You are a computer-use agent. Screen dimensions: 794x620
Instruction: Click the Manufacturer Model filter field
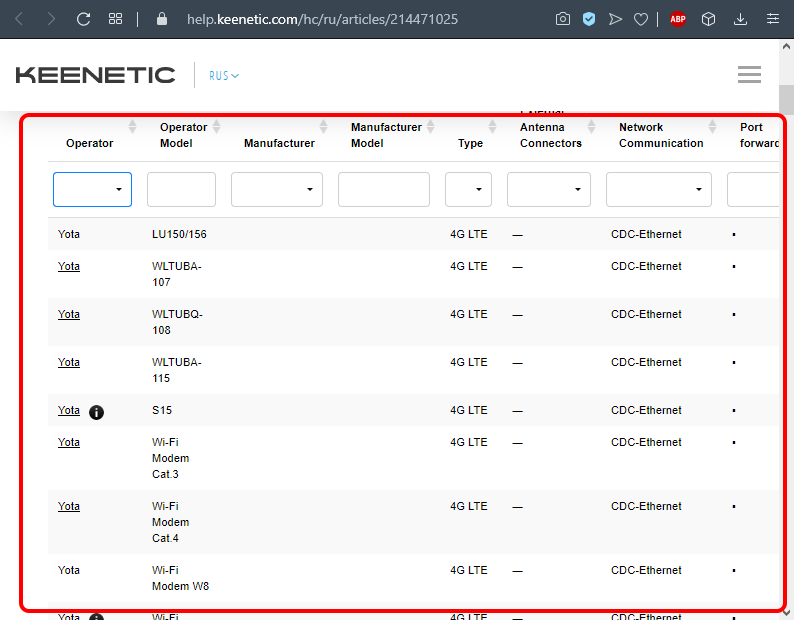tap(384, 189)
